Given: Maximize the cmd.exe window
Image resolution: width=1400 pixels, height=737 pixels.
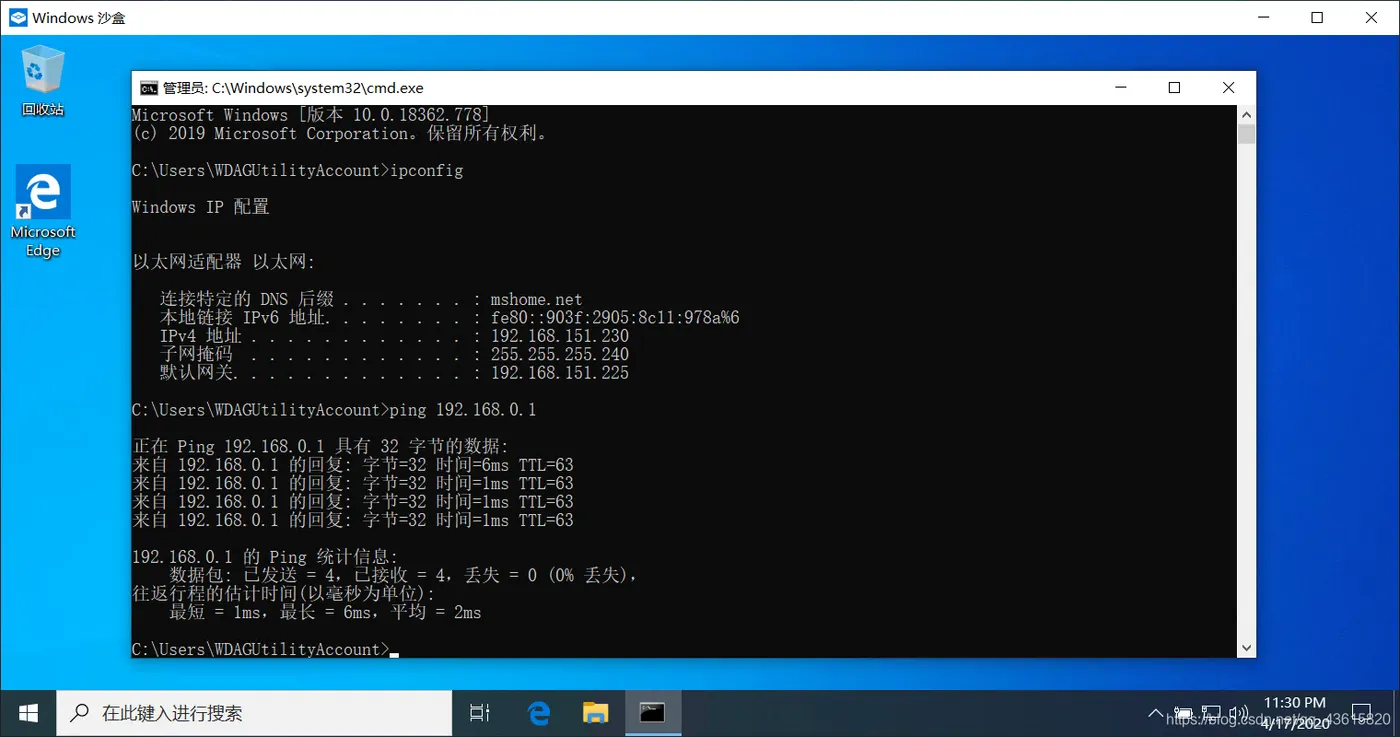Looking at the screenshot, I should click(1175, 88).
